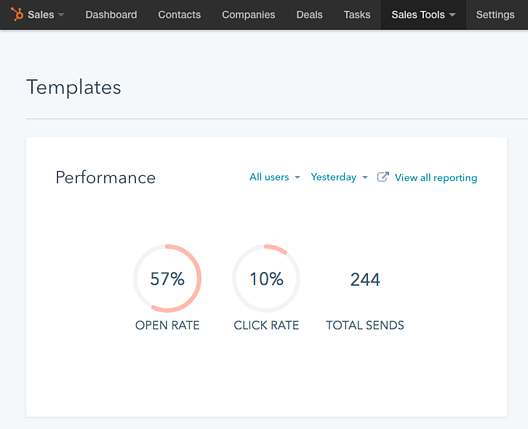Viewport: 528px width, 429px height.
Task: Open the Contacts nav item
Action: pos(179,15)
